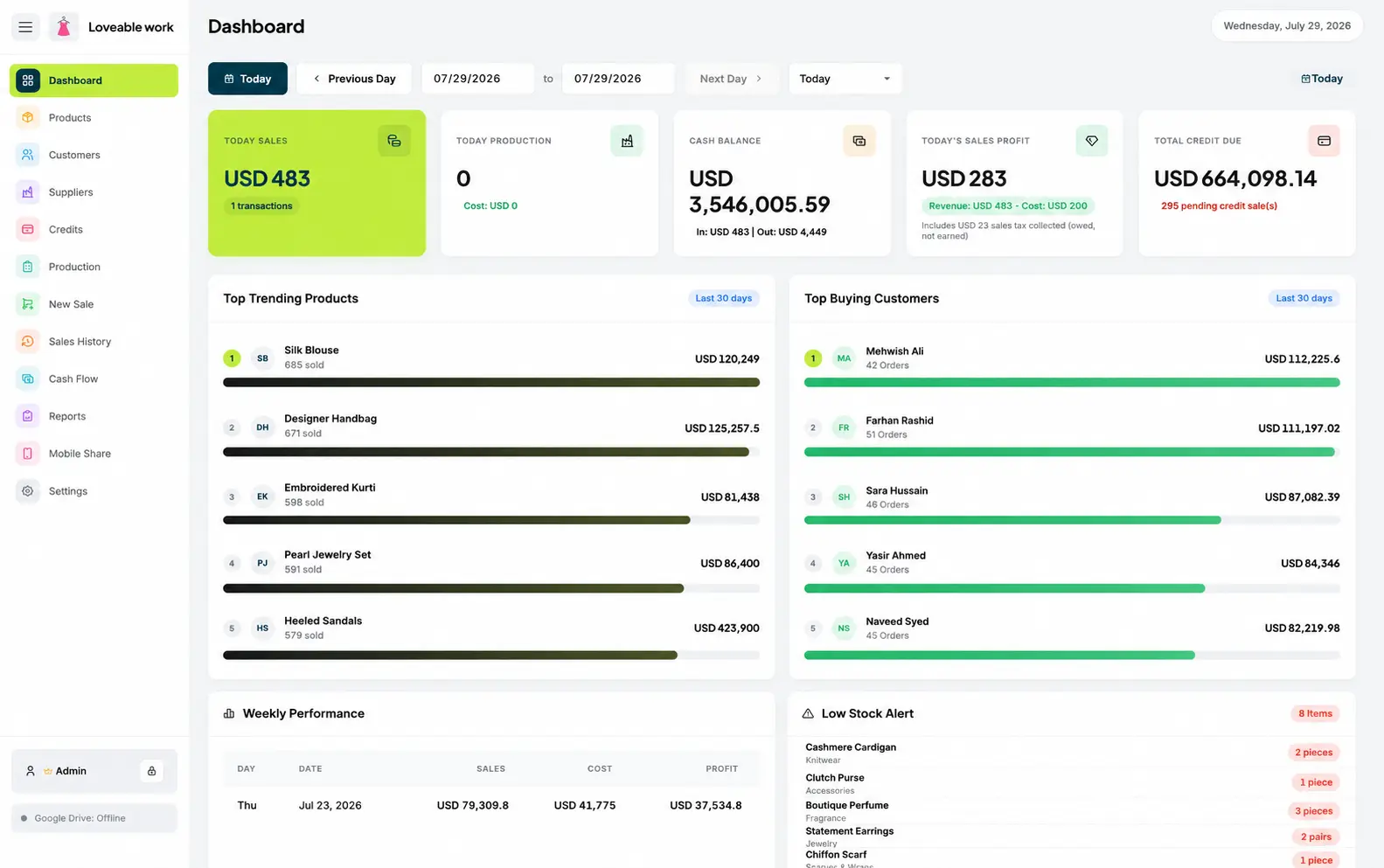Click the Today link at far right

point(1322,79)
